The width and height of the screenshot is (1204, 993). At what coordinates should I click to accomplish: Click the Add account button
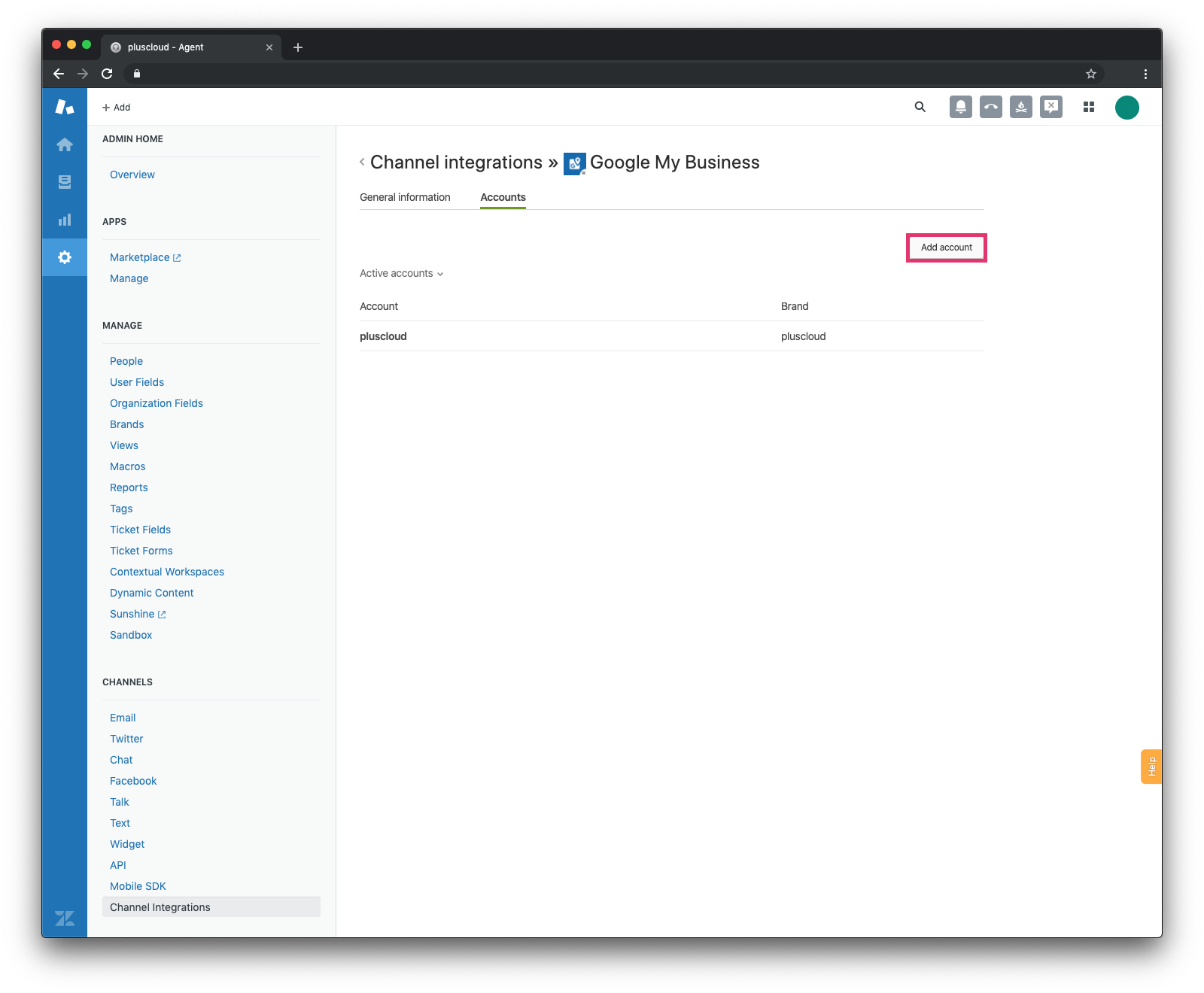[x=947, y=247]
